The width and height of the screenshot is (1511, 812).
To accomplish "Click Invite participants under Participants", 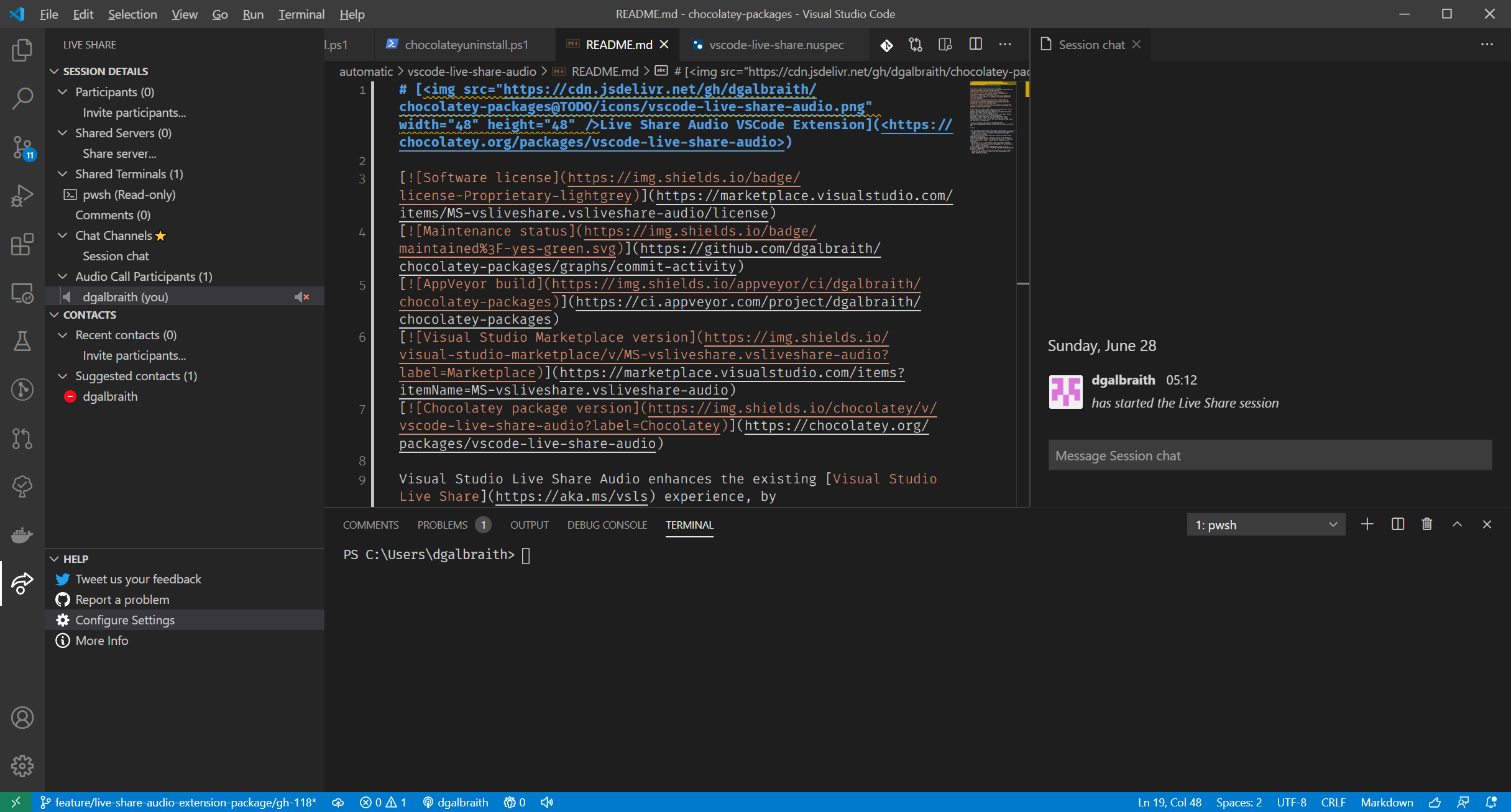I will click(x=134, y=112).
